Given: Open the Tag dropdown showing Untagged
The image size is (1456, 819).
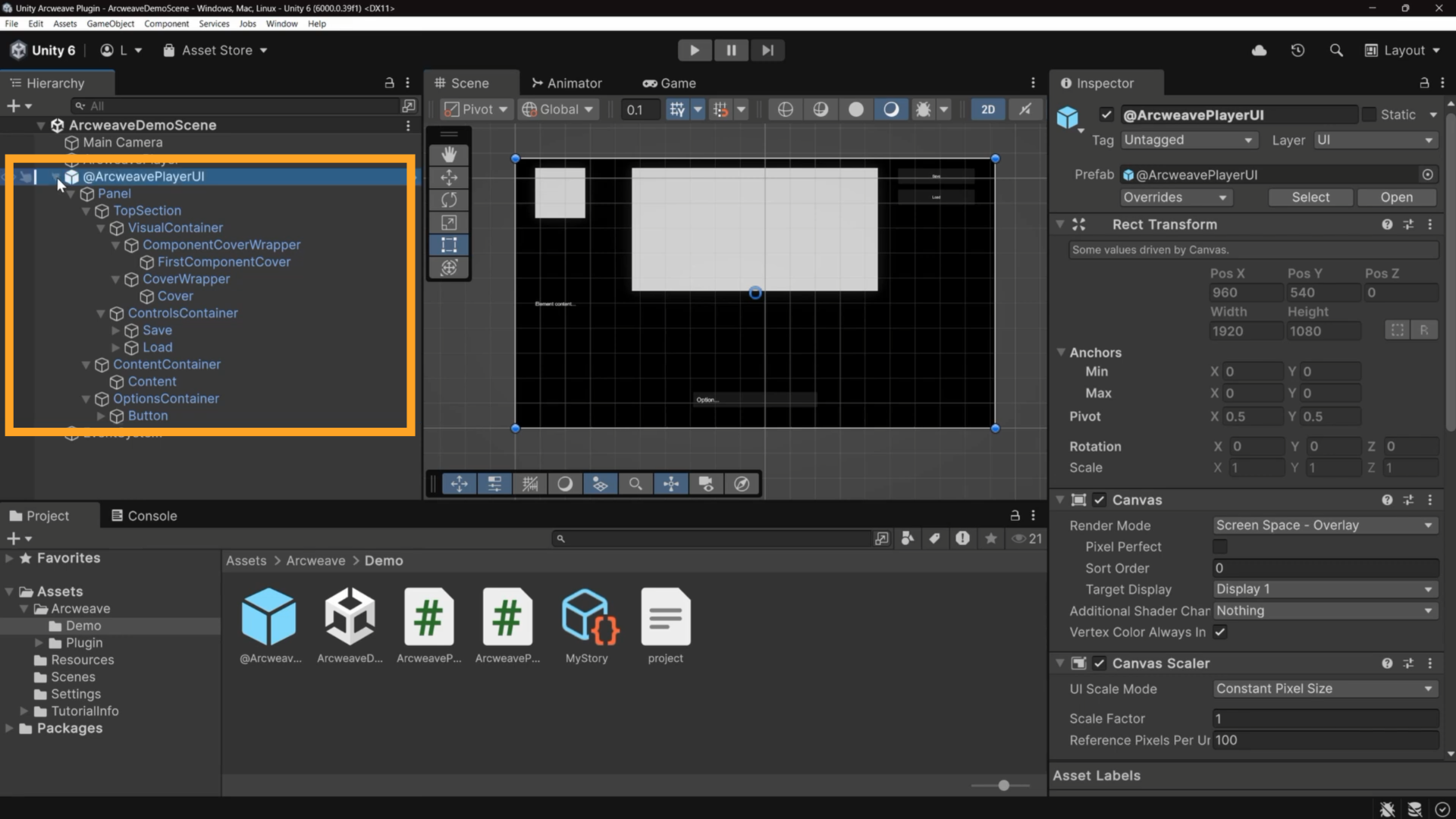Looking at the screenshot, I should (x=1188, y=140).
